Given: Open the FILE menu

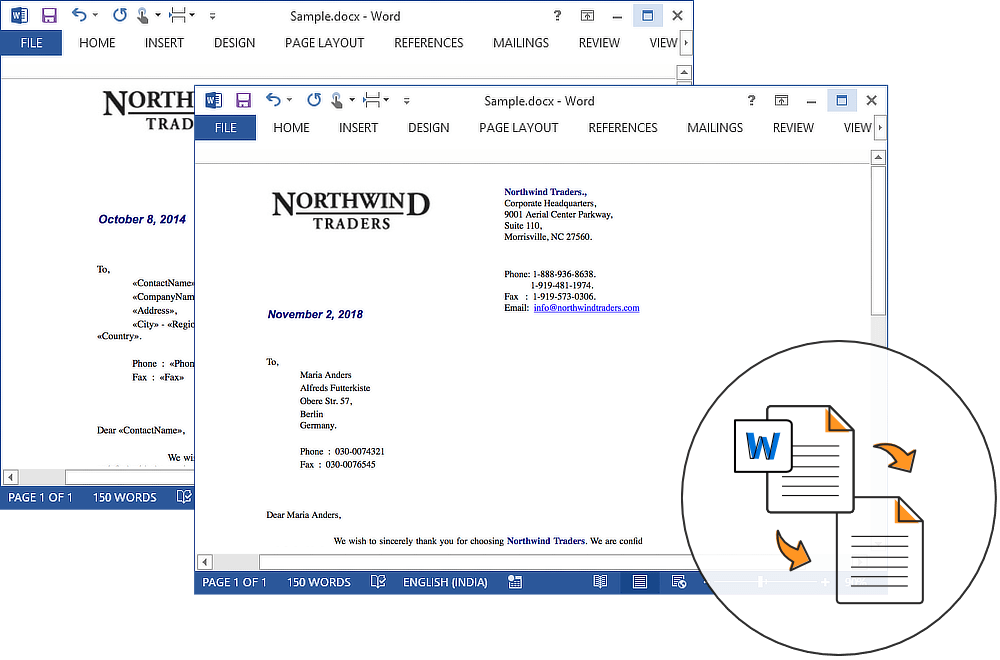Looking at the screenshot, I should [x=225, y=127].
